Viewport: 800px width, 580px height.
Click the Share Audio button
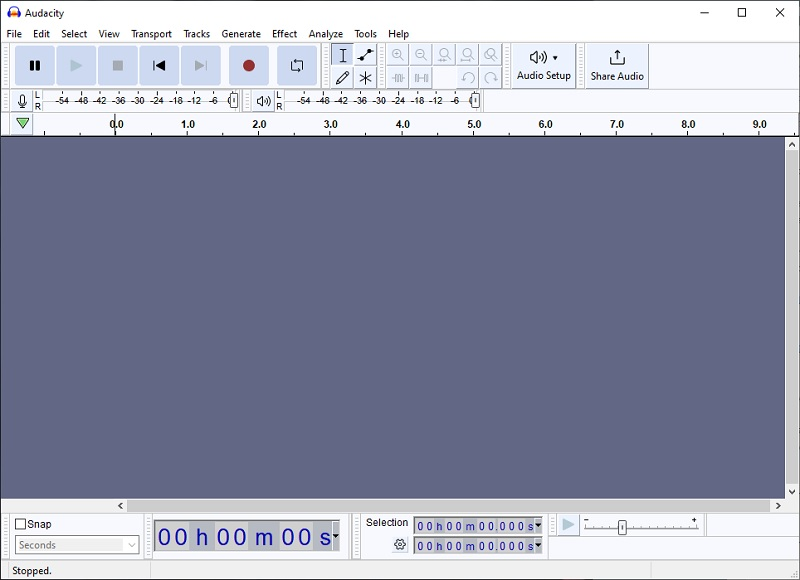615,64
